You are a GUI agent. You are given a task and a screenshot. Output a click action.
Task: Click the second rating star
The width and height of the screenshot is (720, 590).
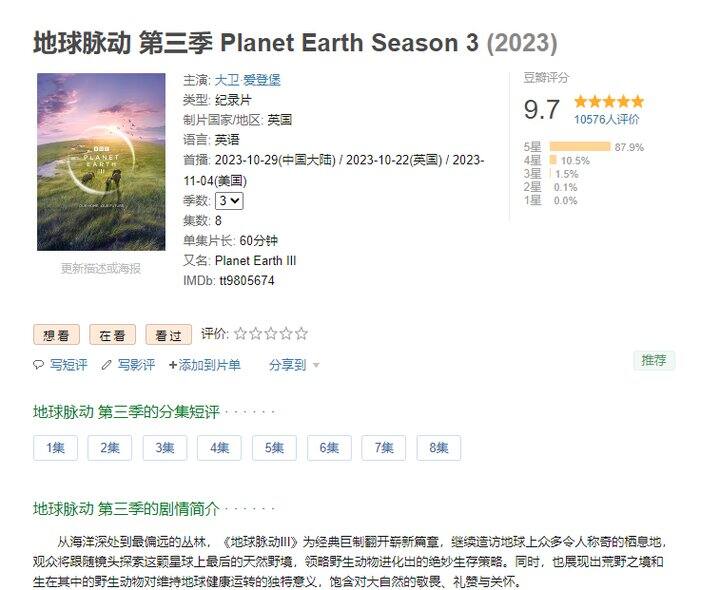click(256, 334)
